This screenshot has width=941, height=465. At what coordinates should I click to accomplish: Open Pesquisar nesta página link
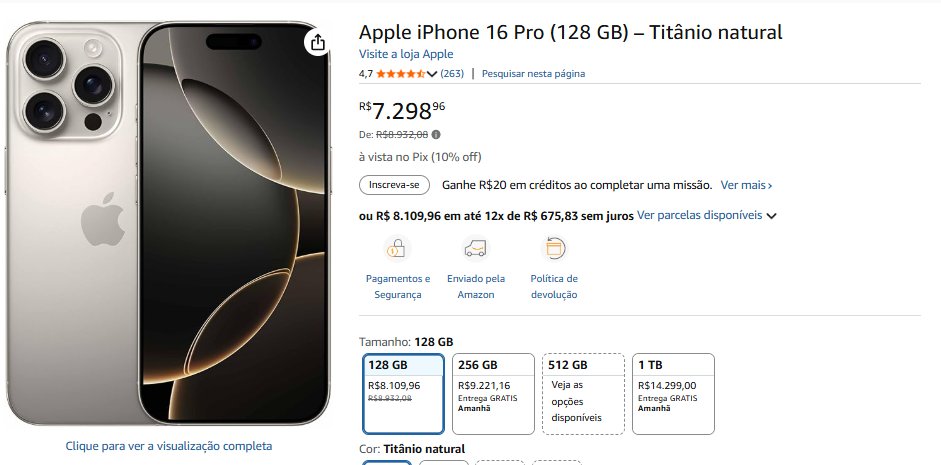pyautogui.click(x=533, y=74)
